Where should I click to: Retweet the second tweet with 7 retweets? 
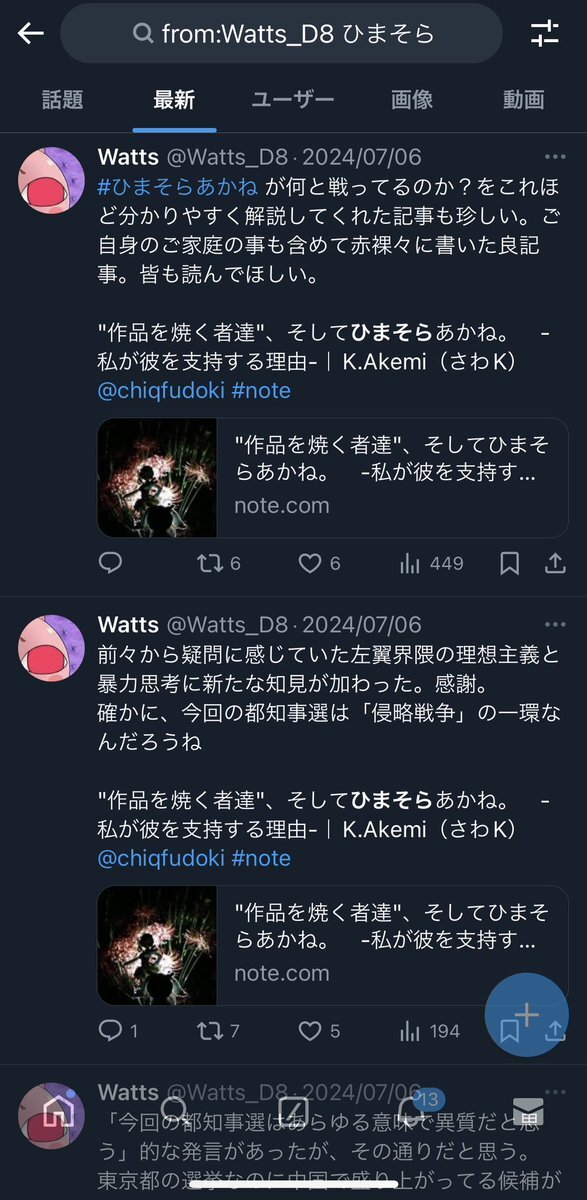219,1031
